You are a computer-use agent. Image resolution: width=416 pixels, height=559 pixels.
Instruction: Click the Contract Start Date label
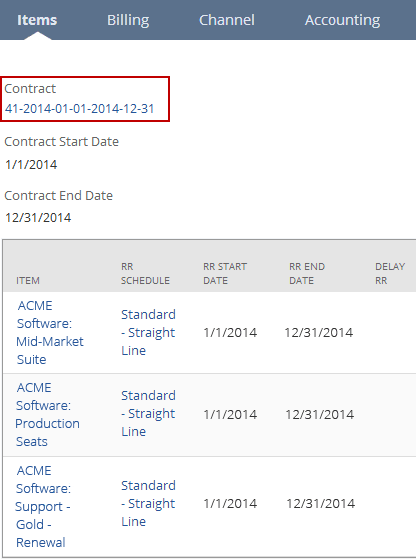click(x=61, y=142)
